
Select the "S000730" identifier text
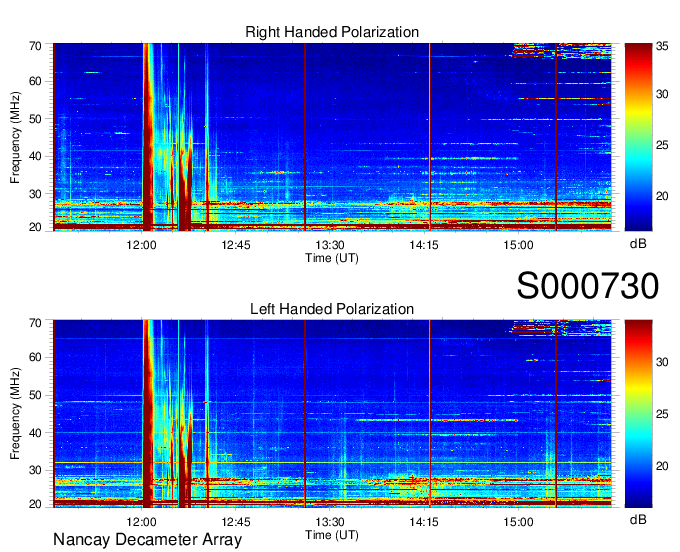tap(588, 286)
